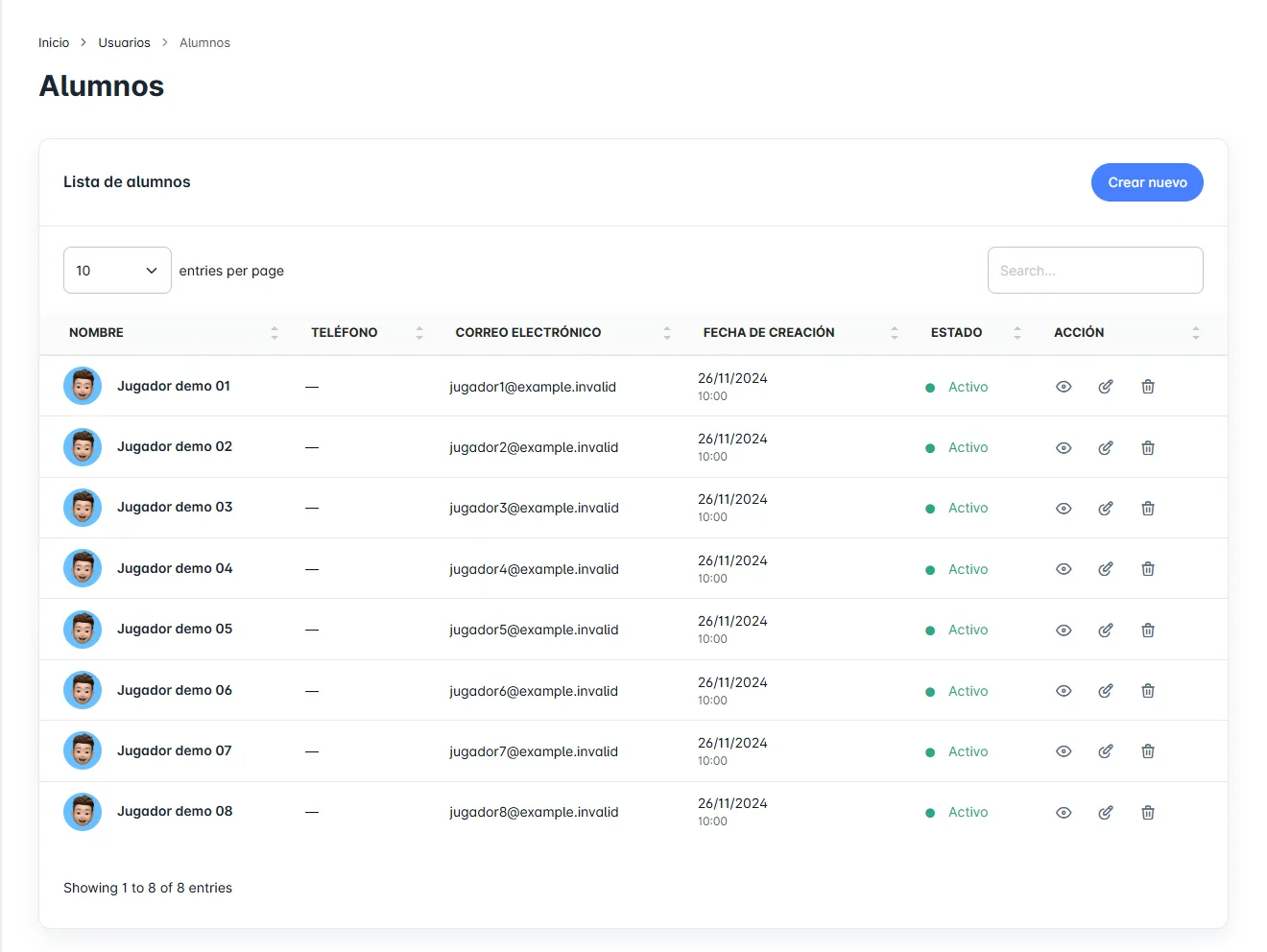Select the name Jugador demo 06

pos(175,690)
